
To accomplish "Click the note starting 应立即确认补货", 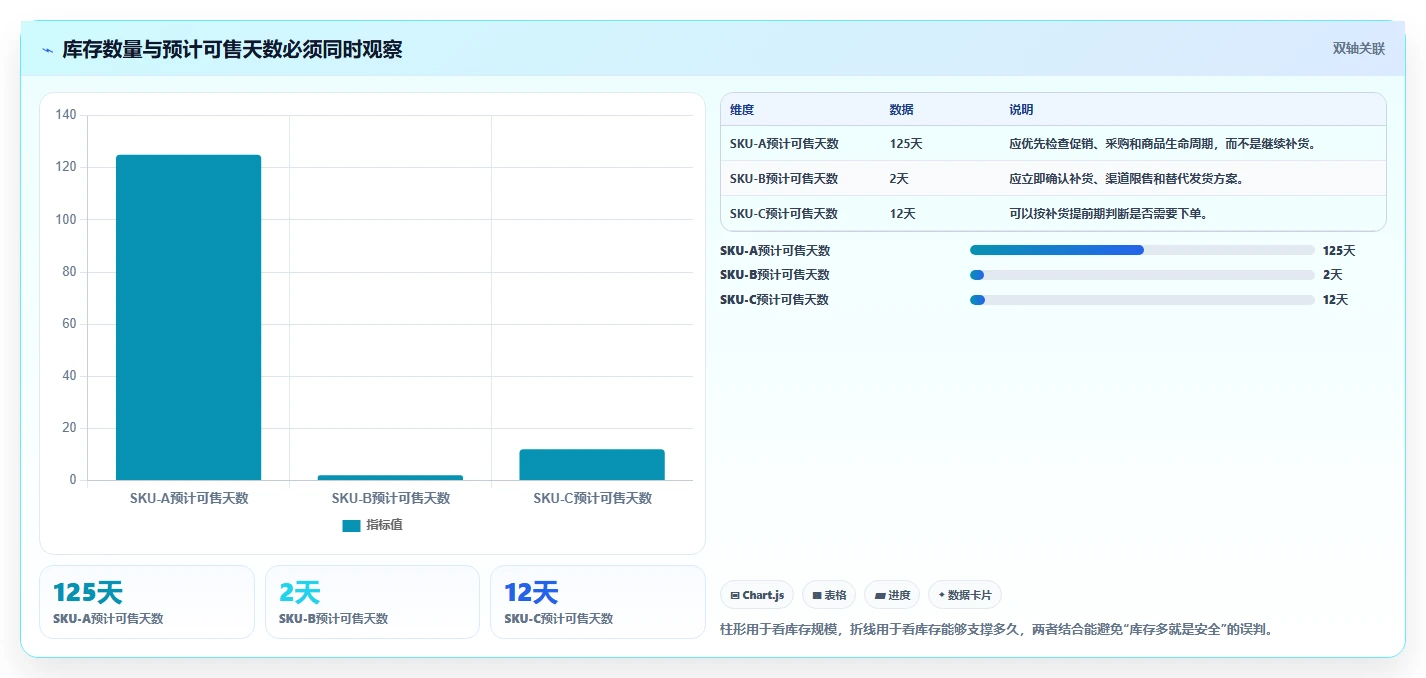I will (1128, 179).
